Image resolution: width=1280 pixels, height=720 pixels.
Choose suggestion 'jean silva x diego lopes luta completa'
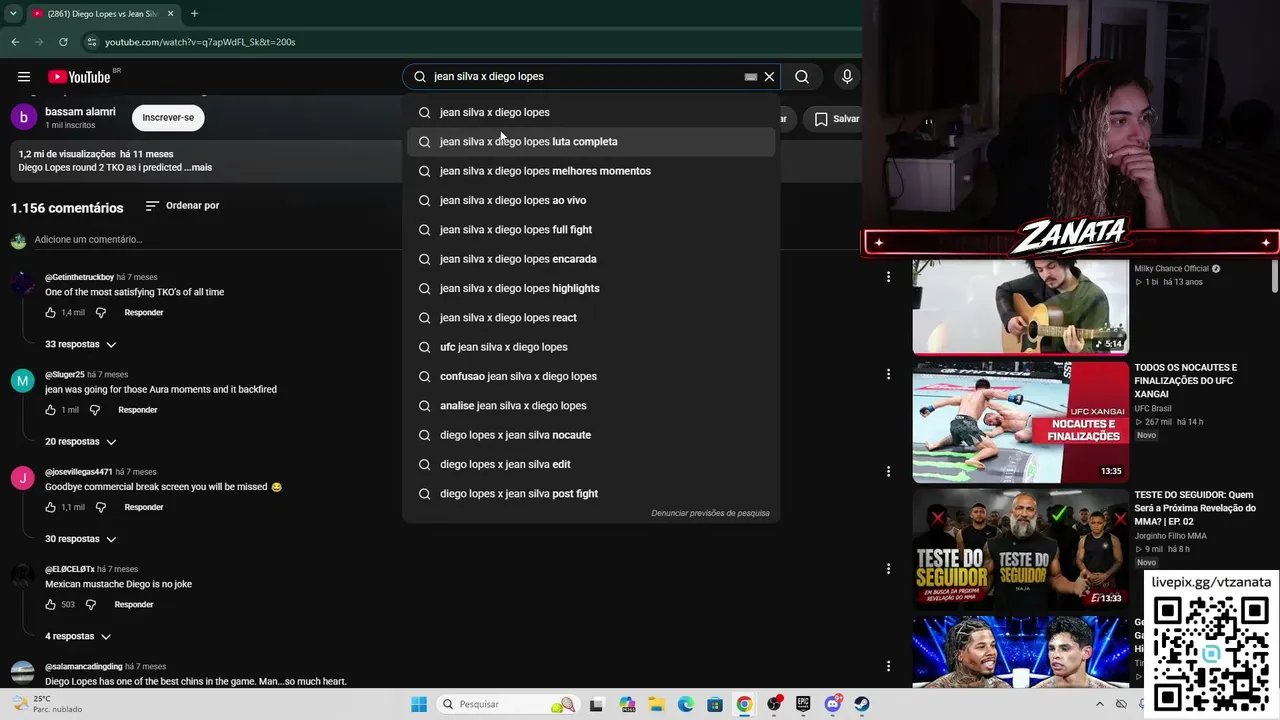[x=591, y=142]
